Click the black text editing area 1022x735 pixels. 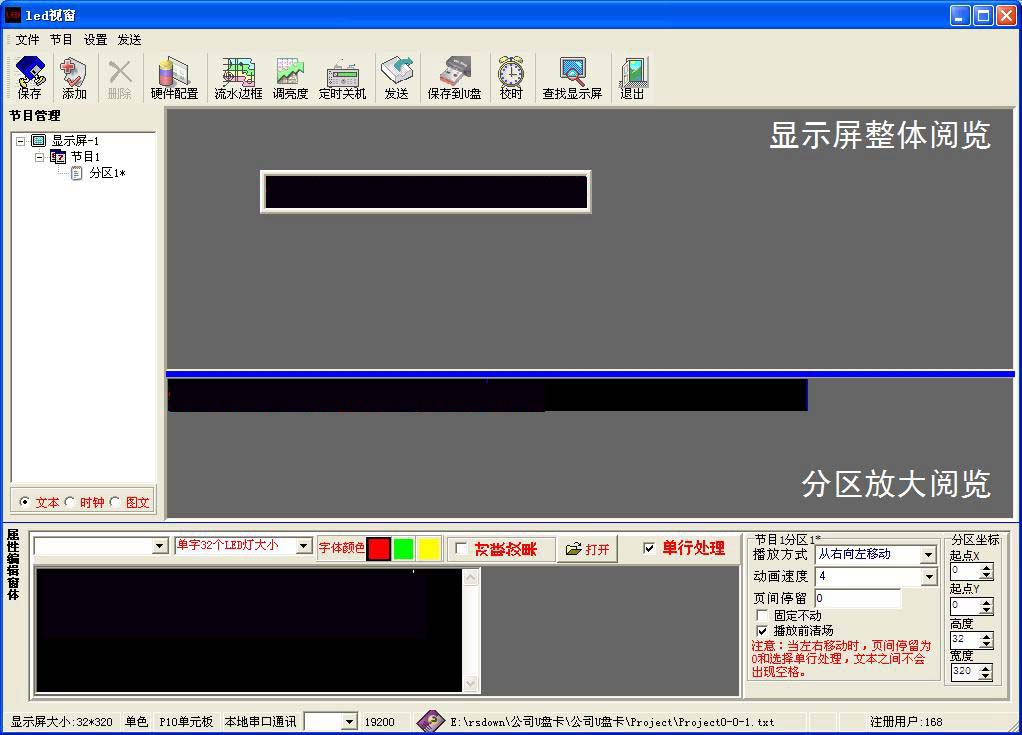click(x=249, y=630)
